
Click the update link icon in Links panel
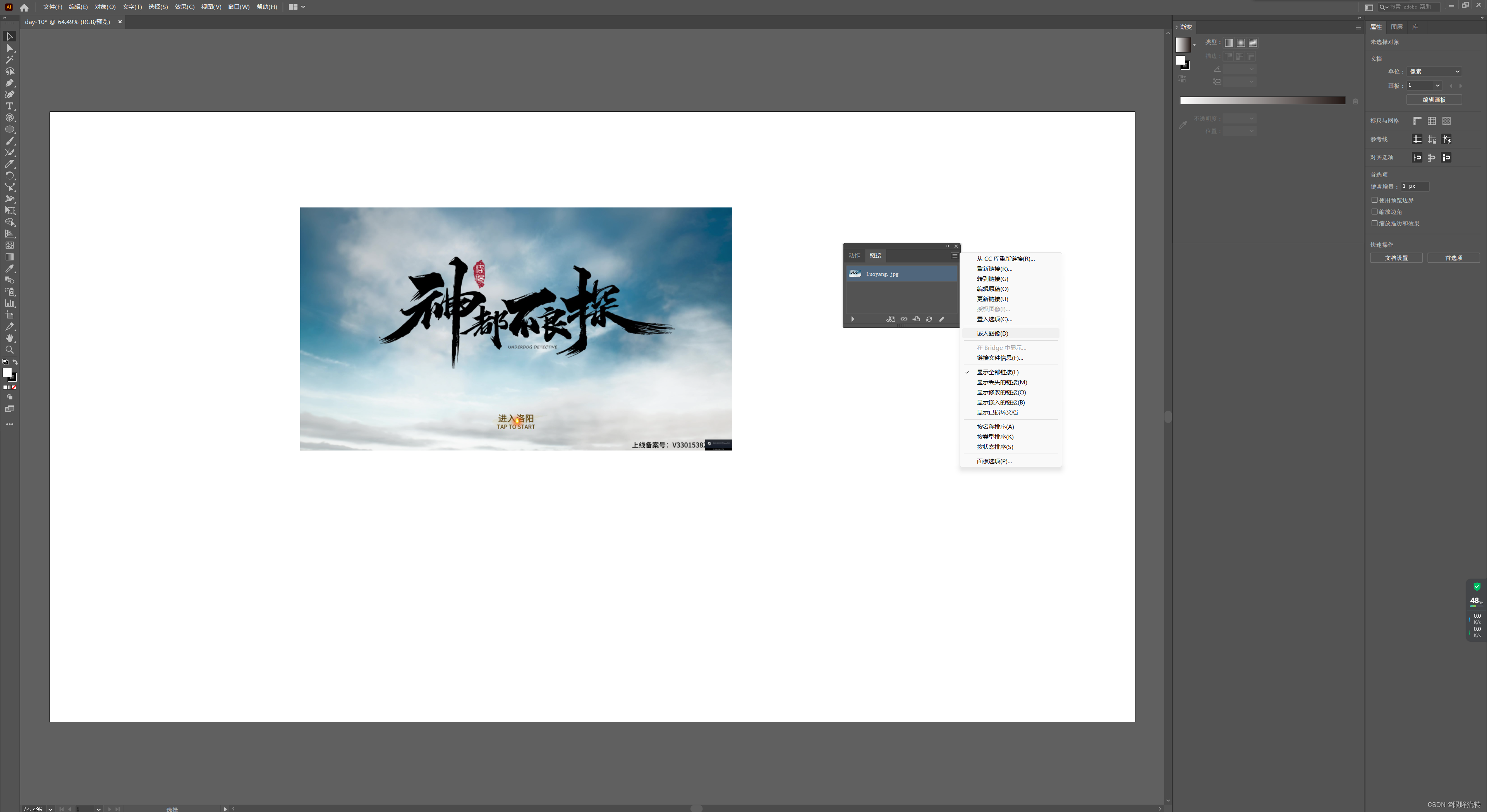tap(929, 319)
